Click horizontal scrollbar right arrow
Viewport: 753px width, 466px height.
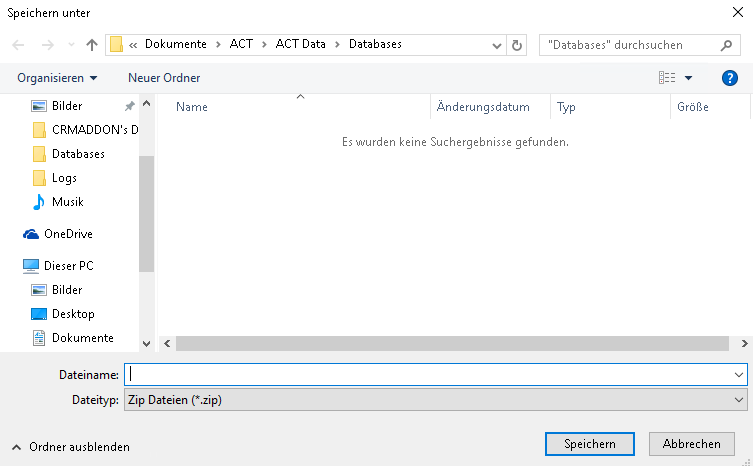click(x=744, y=343)
